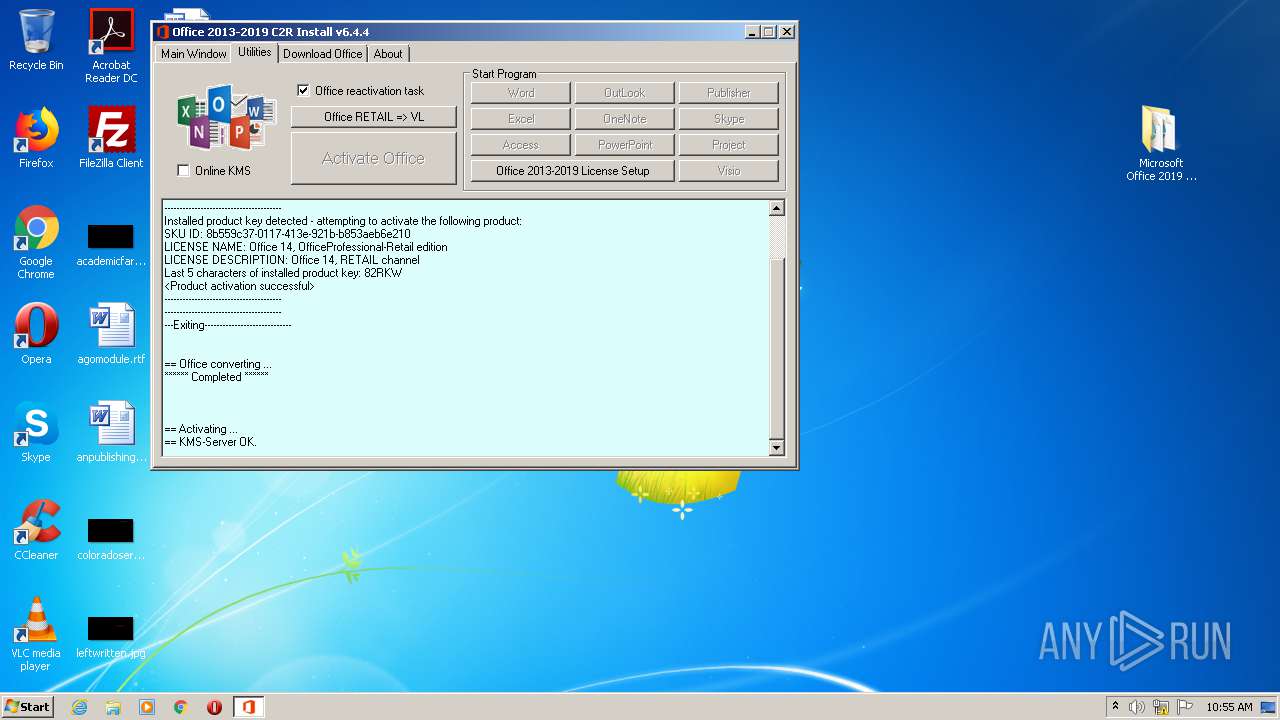Click Office RETAIL => VL button
The width and height of the screenshot is (1280, 720).
pos(374,117)
